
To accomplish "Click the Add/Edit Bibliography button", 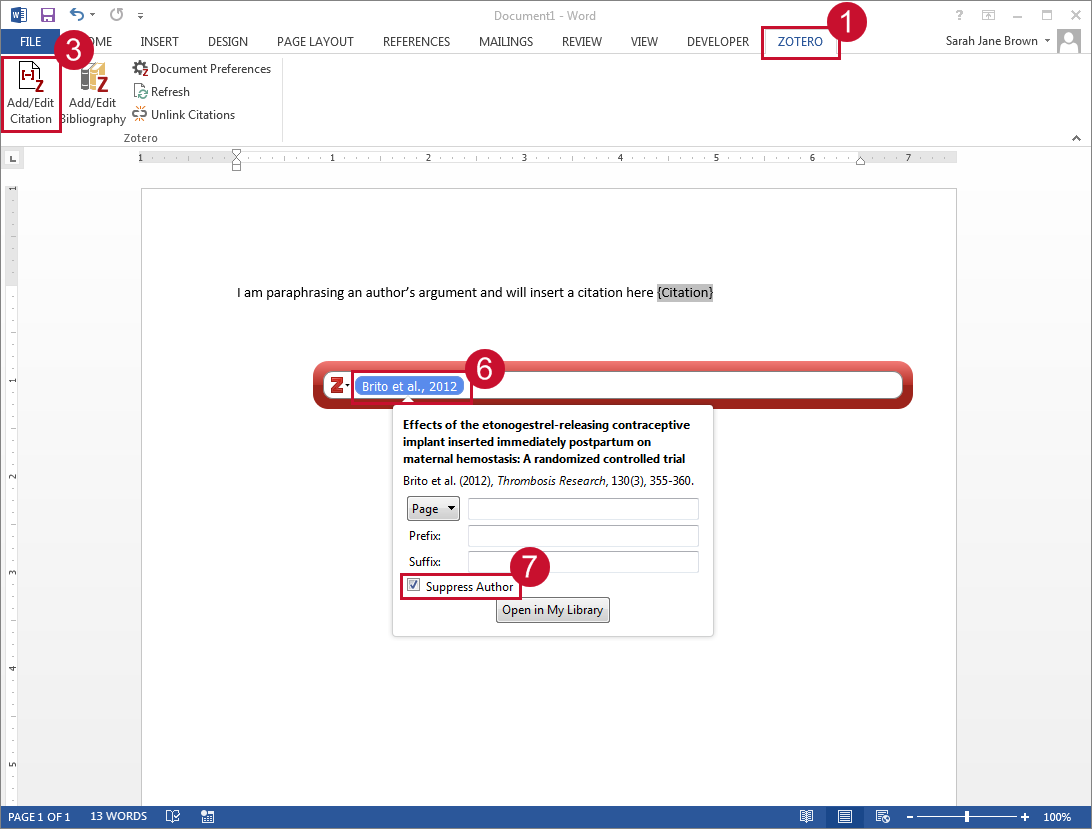I will 93,94.
